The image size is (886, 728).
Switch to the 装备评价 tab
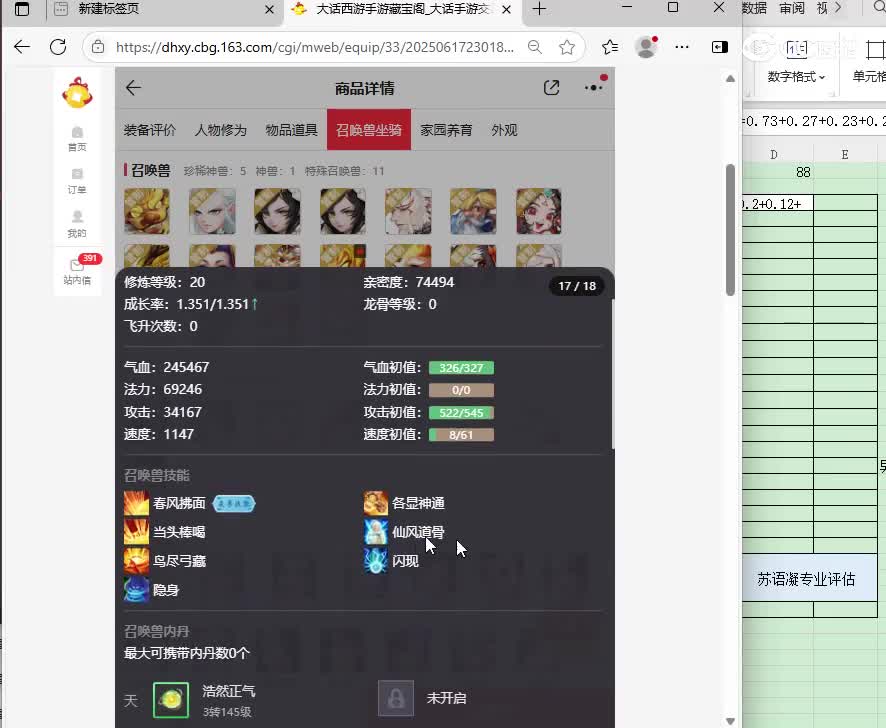pos(150,130)
